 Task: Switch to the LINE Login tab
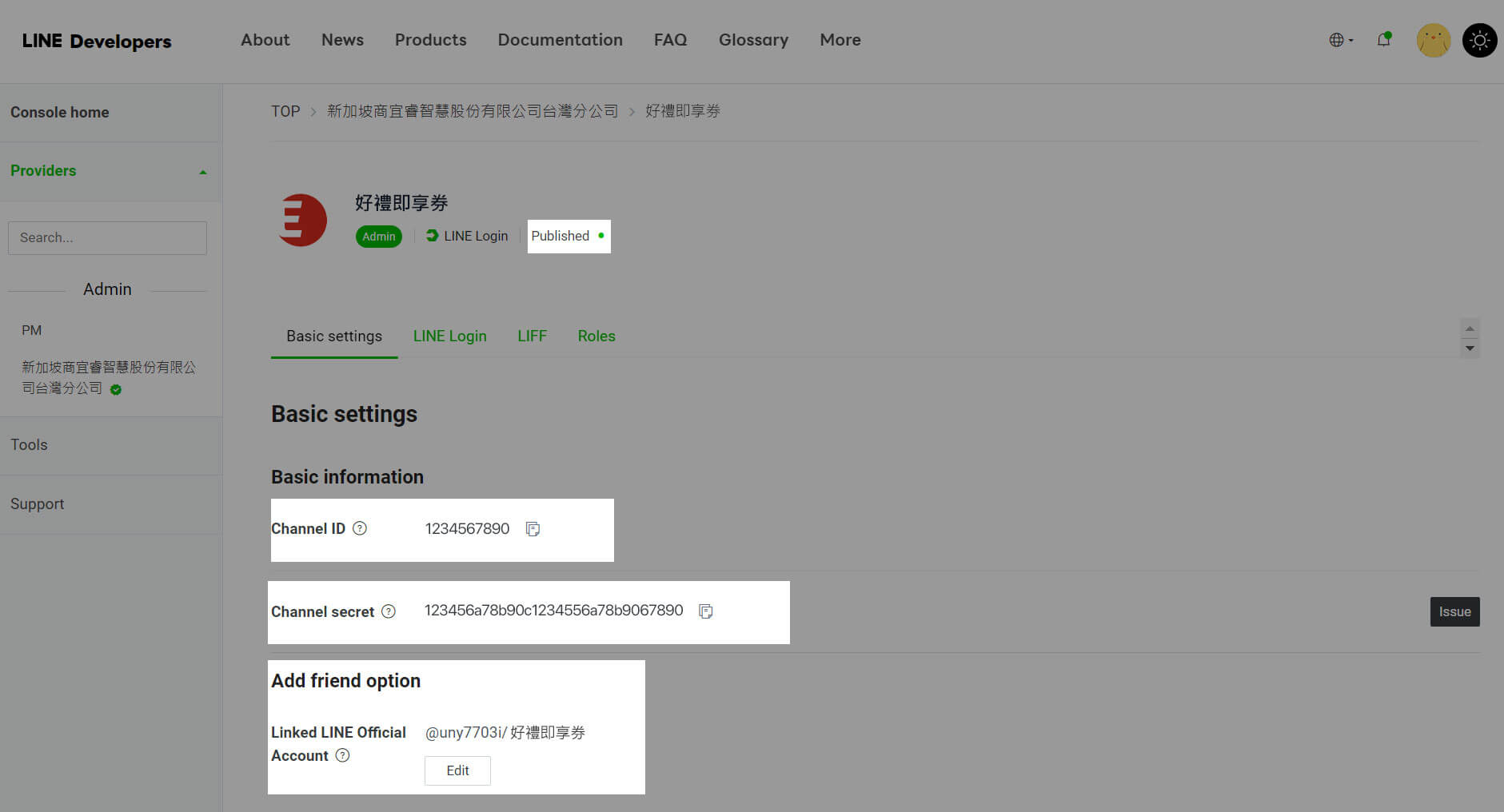450,336
